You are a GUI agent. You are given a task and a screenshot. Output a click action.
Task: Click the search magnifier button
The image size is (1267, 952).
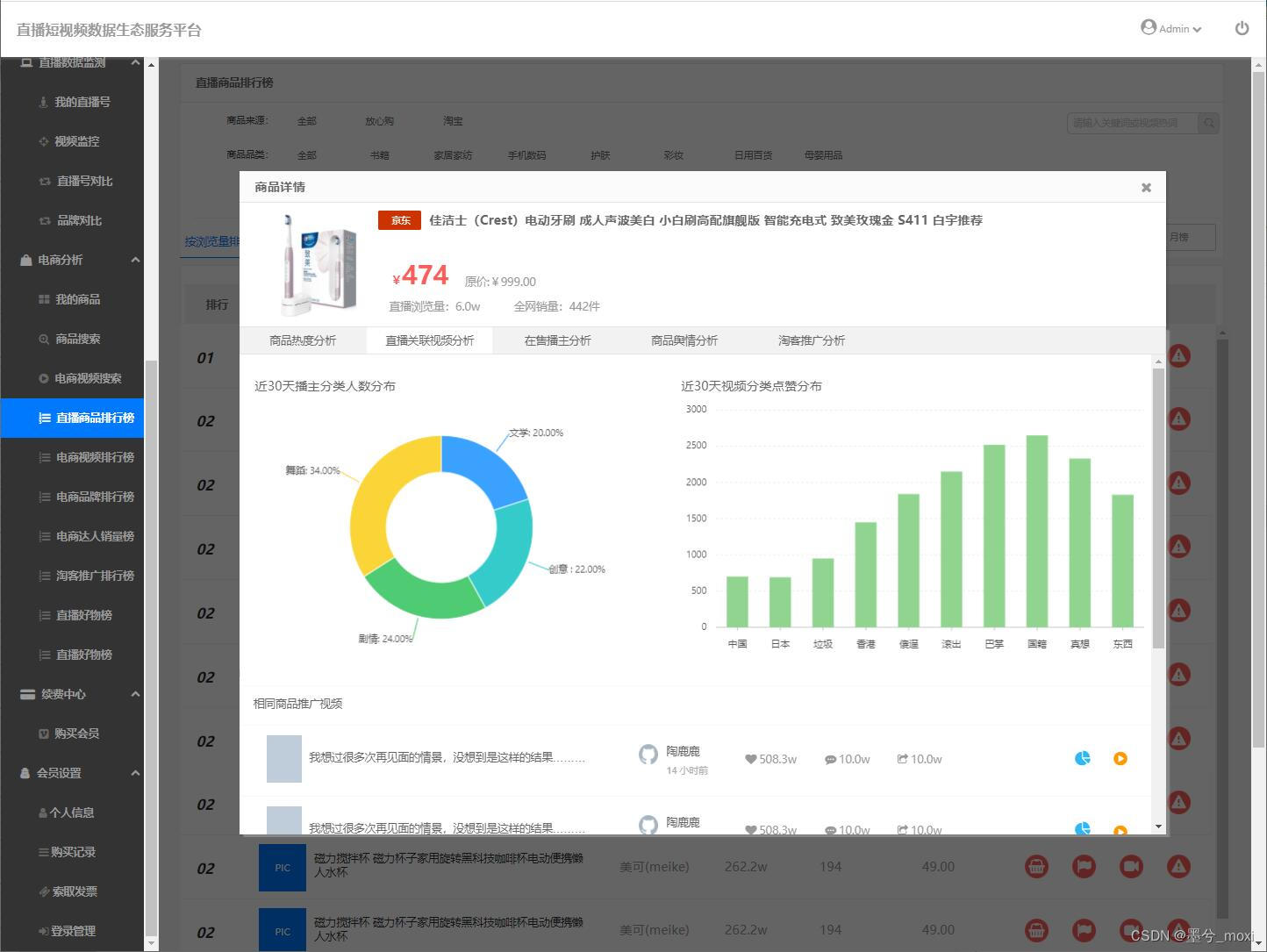pos(1209,123)
